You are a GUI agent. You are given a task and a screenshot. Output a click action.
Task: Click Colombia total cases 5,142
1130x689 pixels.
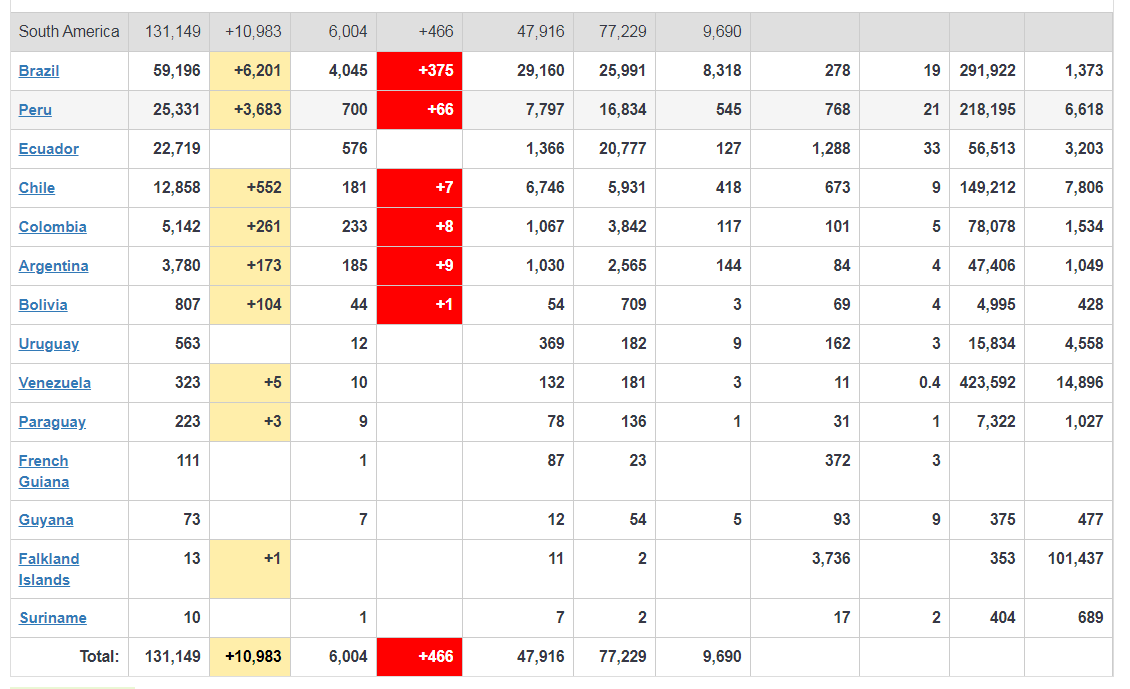coord(181,226)
